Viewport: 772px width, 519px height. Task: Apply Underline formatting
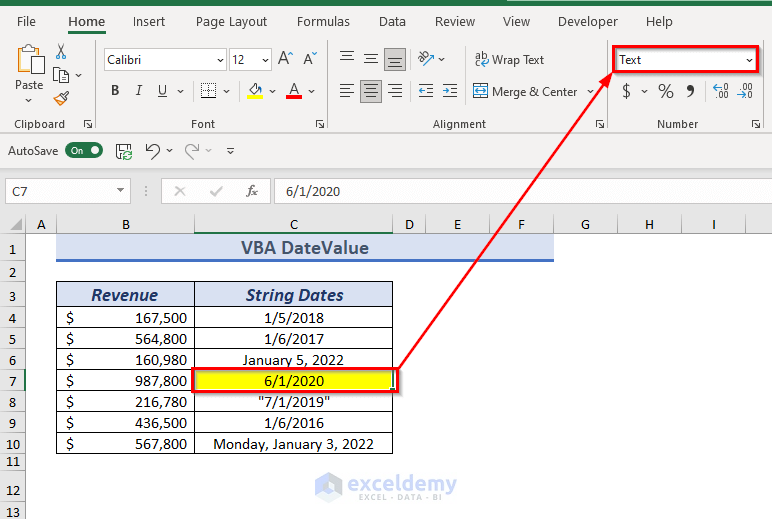coord(162,91)
